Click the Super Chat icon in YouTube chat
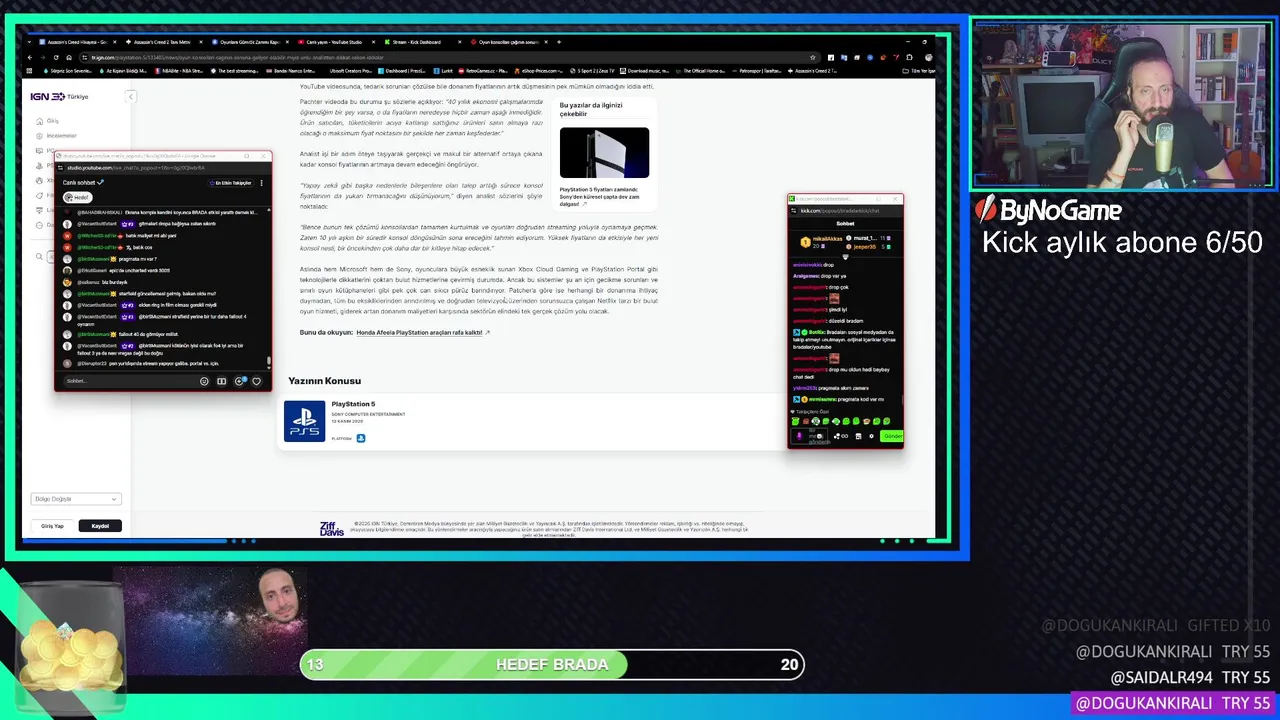 tap(239, 381)
